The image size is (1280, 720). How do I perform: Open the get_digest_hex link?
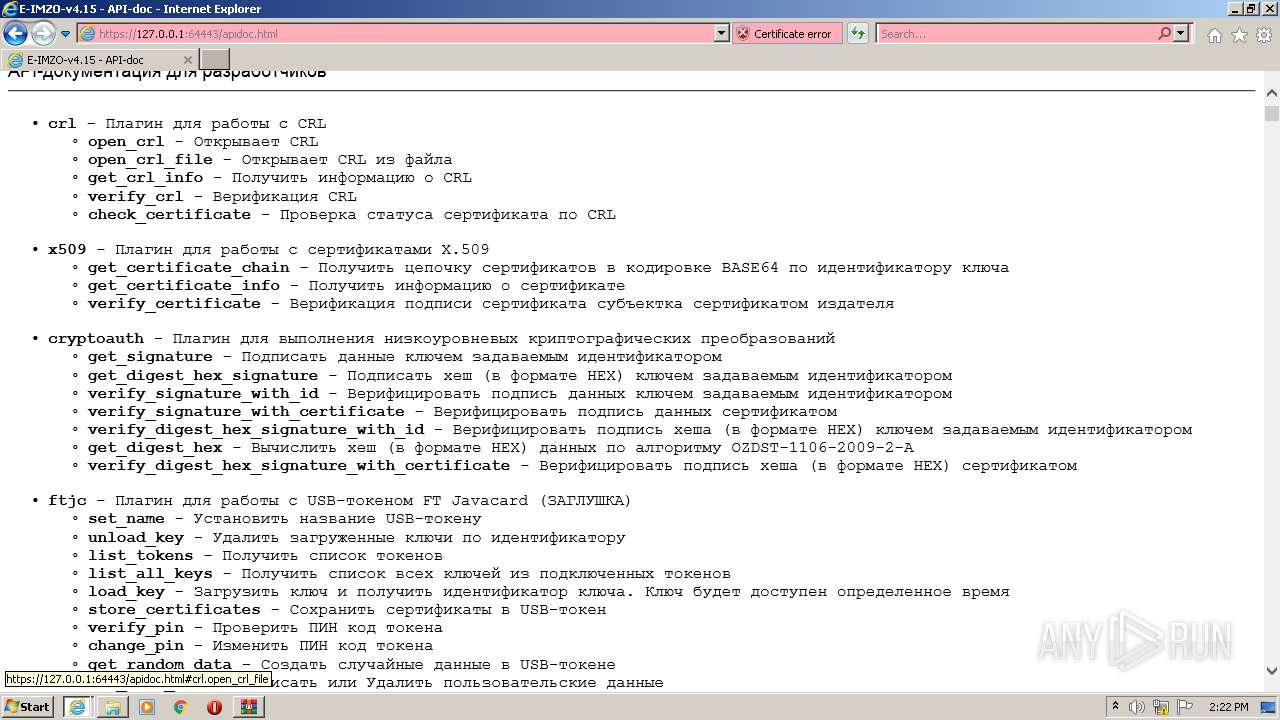click(x=155, y=448)
